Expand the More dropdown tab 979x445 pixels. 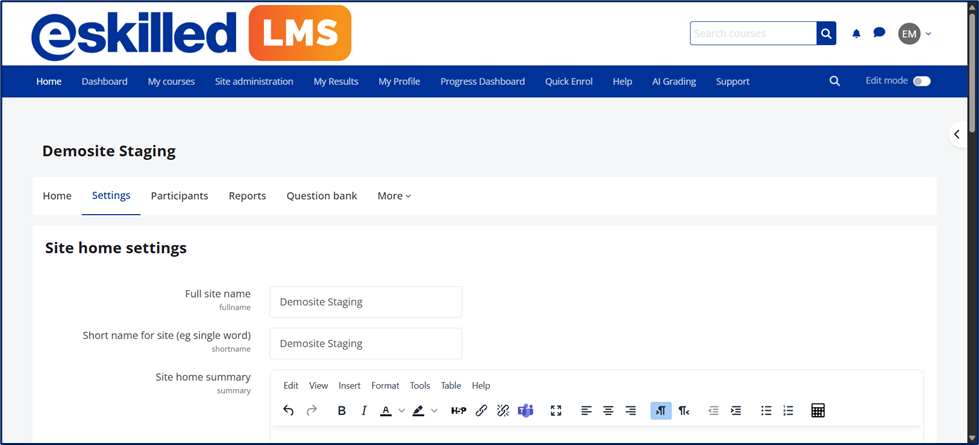394,196
